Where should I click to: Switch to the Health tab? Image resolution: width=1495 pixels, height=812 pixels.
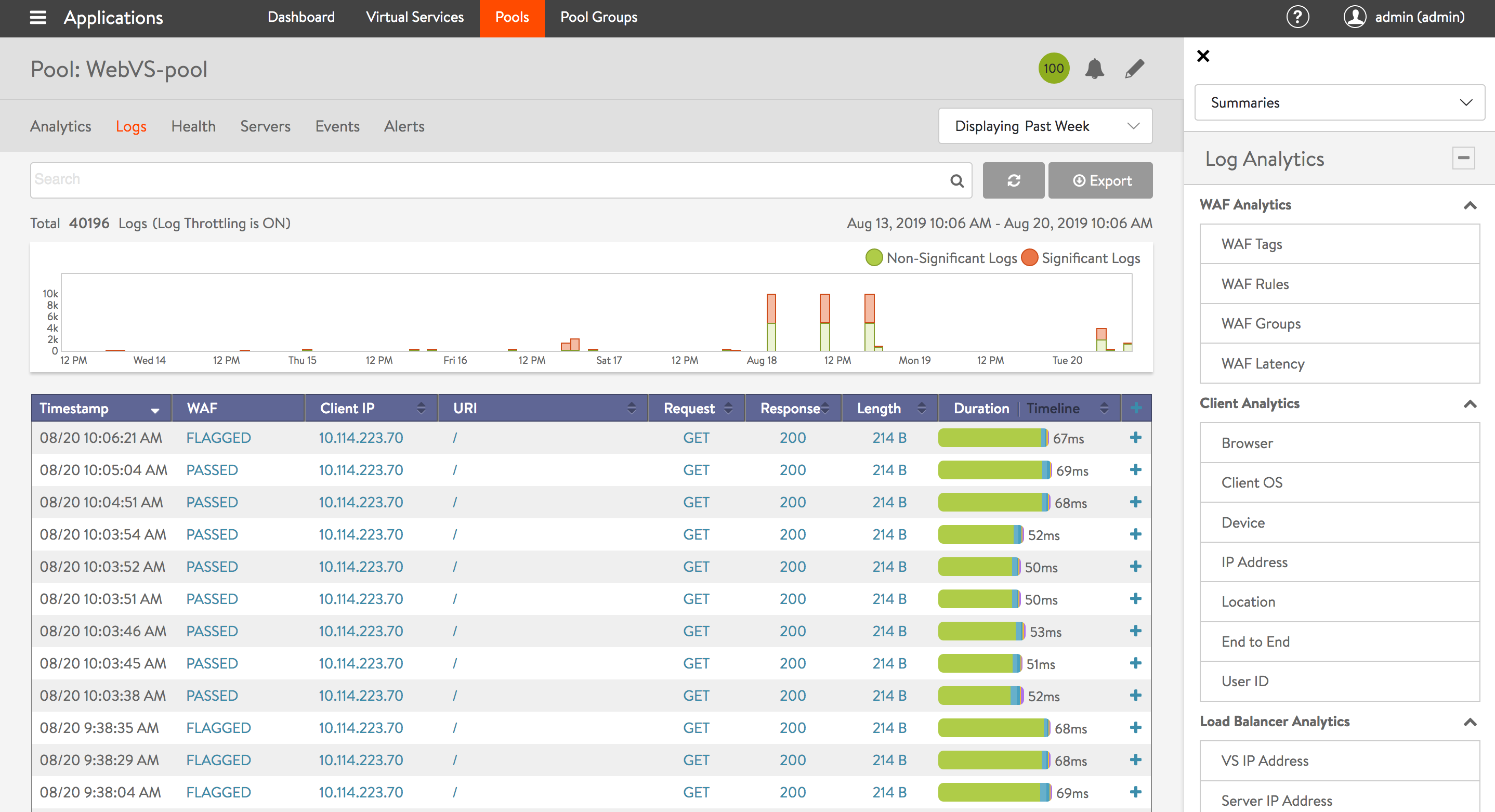(x=193, y=126)
